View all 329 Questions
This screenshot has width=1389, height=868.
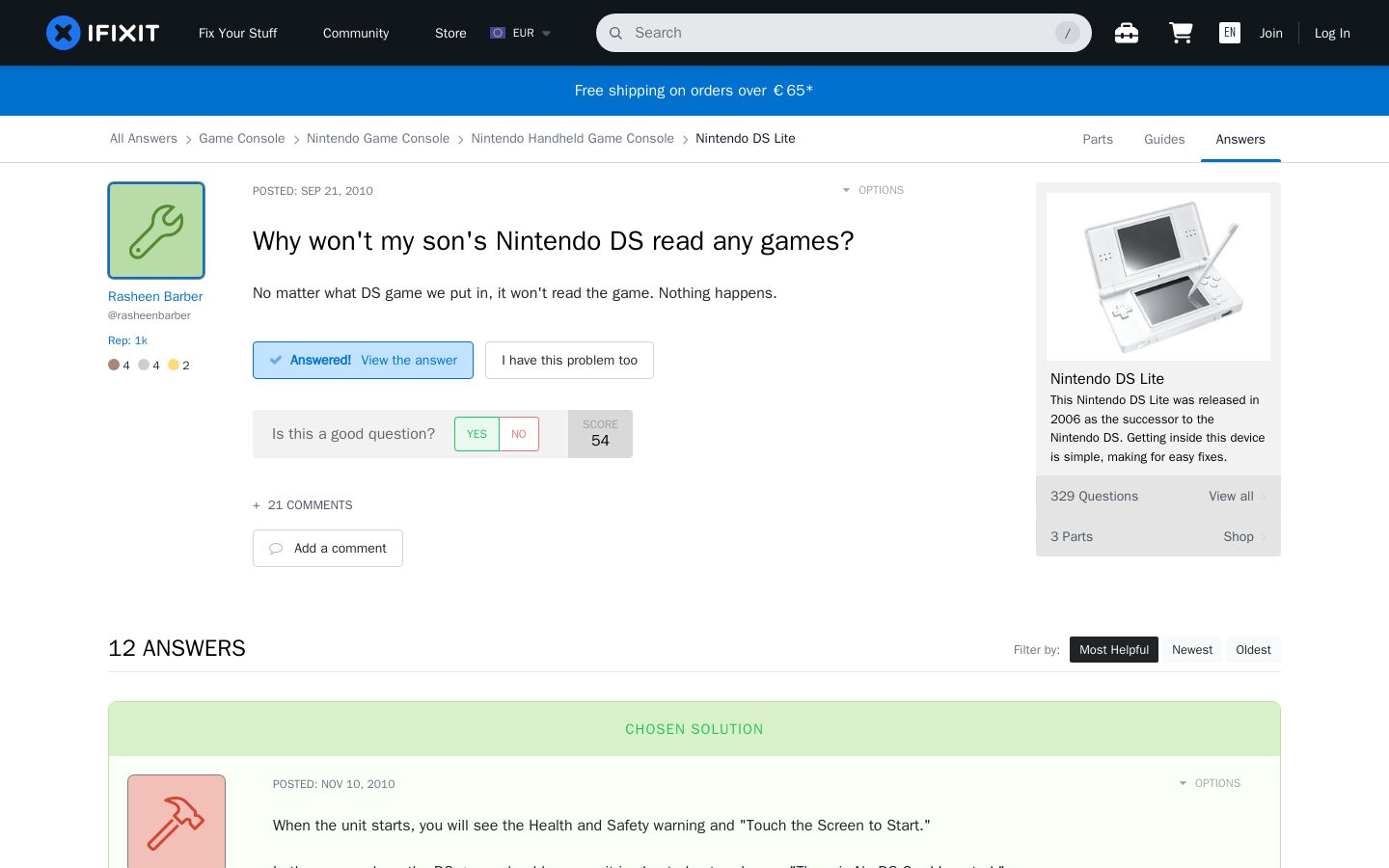1158,497
